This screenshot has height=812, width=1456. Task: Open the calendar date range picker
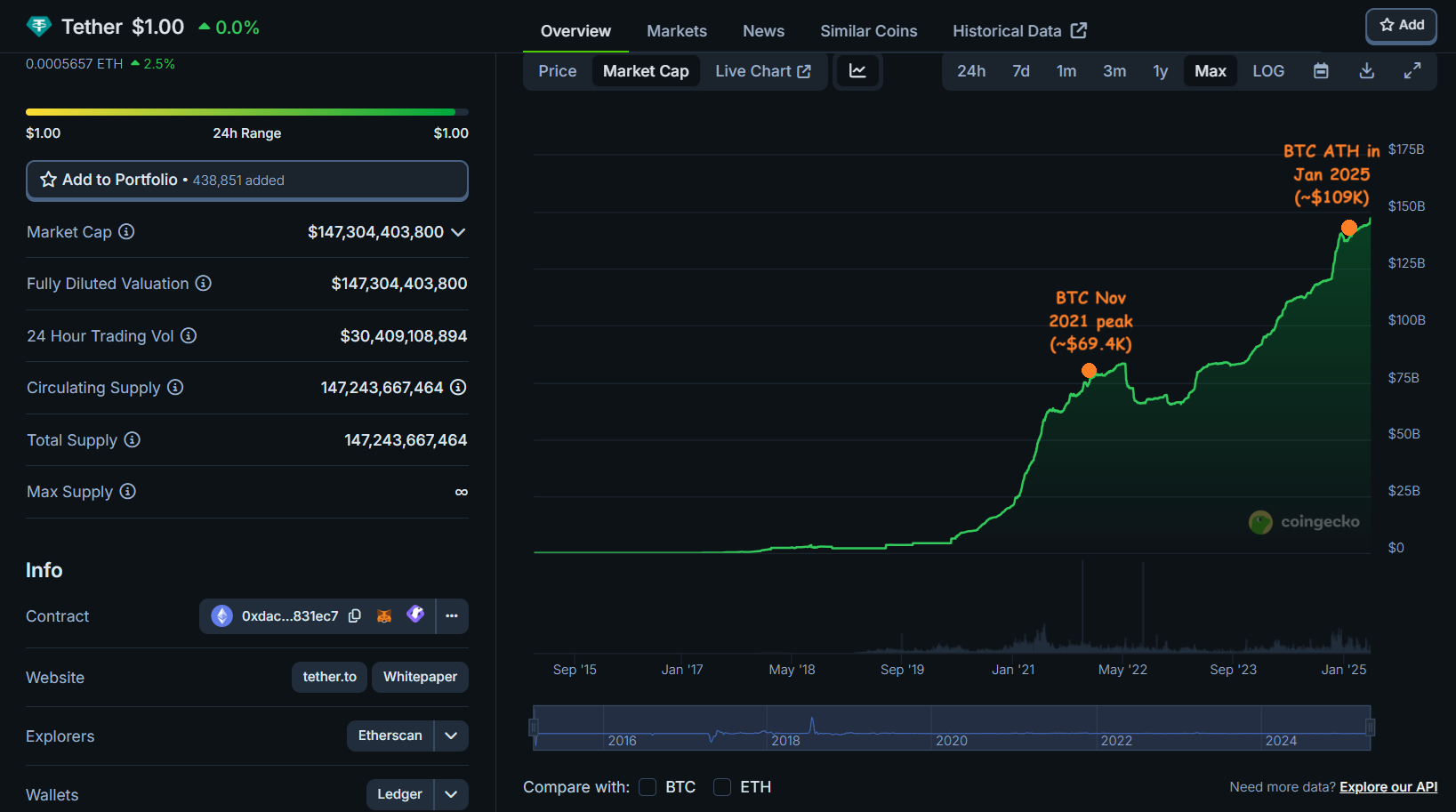pyautogui.click(x=1321, y=71)
